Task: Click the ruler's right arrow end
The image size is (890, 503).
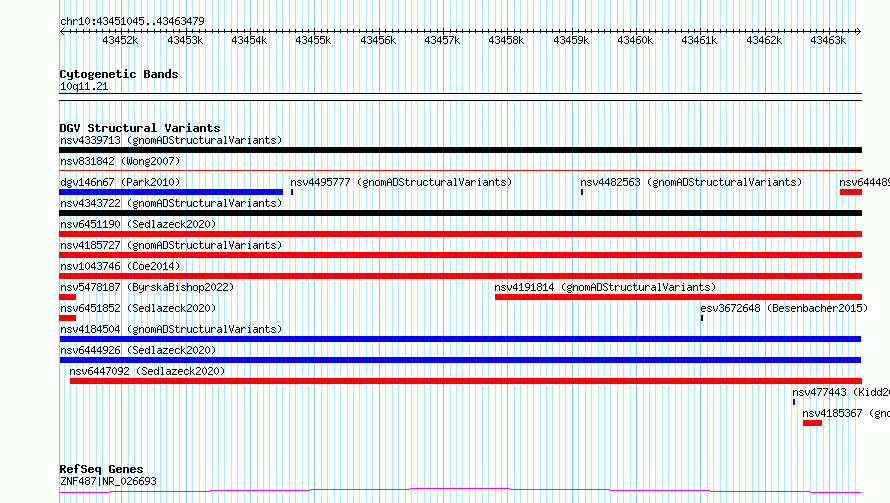Action: (x=859, y=32)
